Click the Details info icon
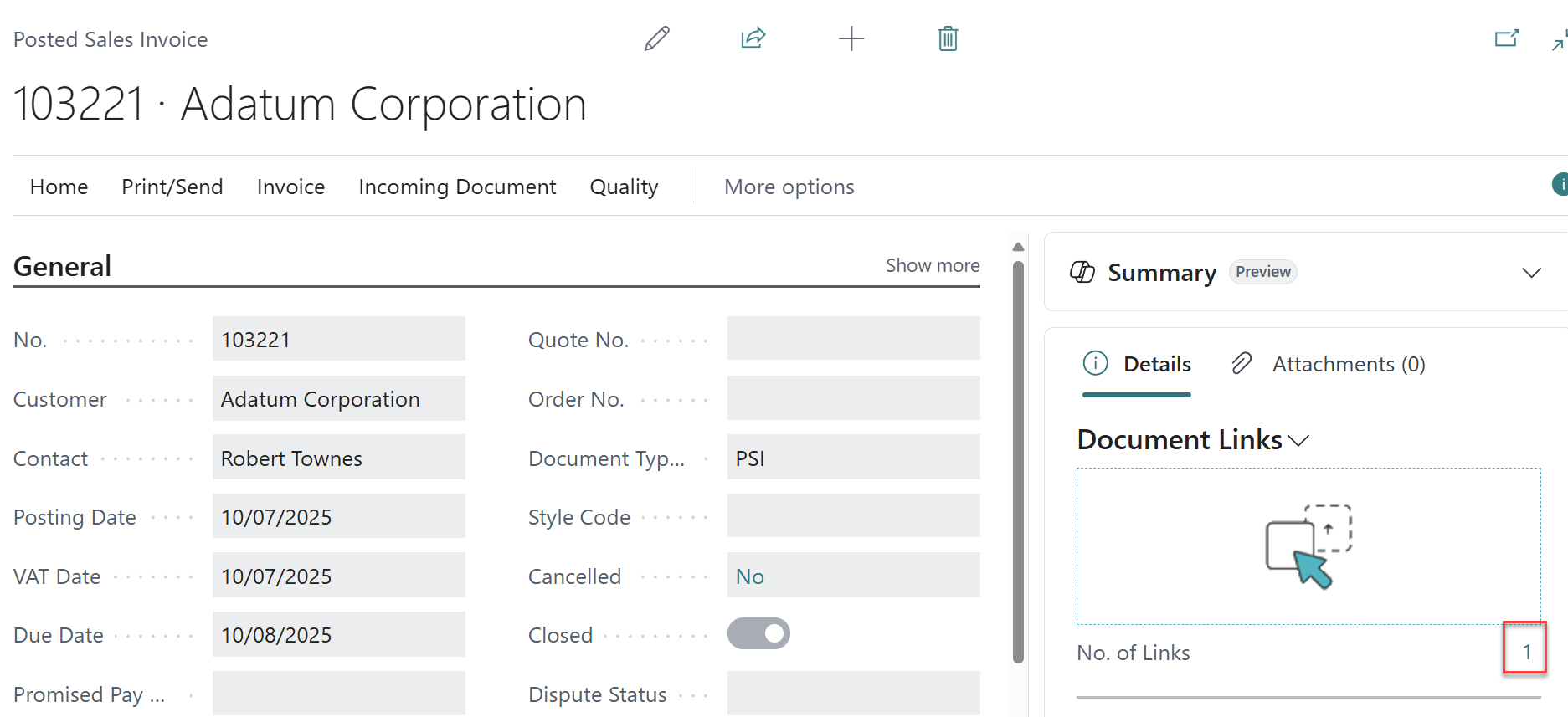This screenshot has height=717, width=1568. [x=1096, y=363]
